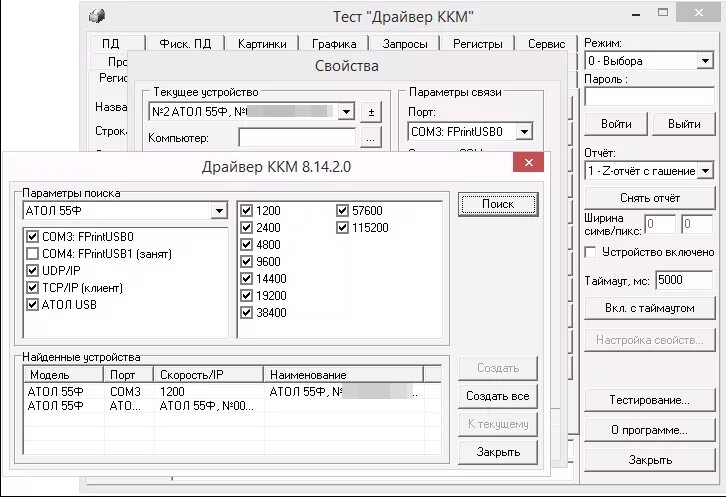Image resolution: width=726 pixels, height=497 pixels.
Task: Open the Порт COM3: FPrintUSB0 dropdown
Action: (524, 132)
